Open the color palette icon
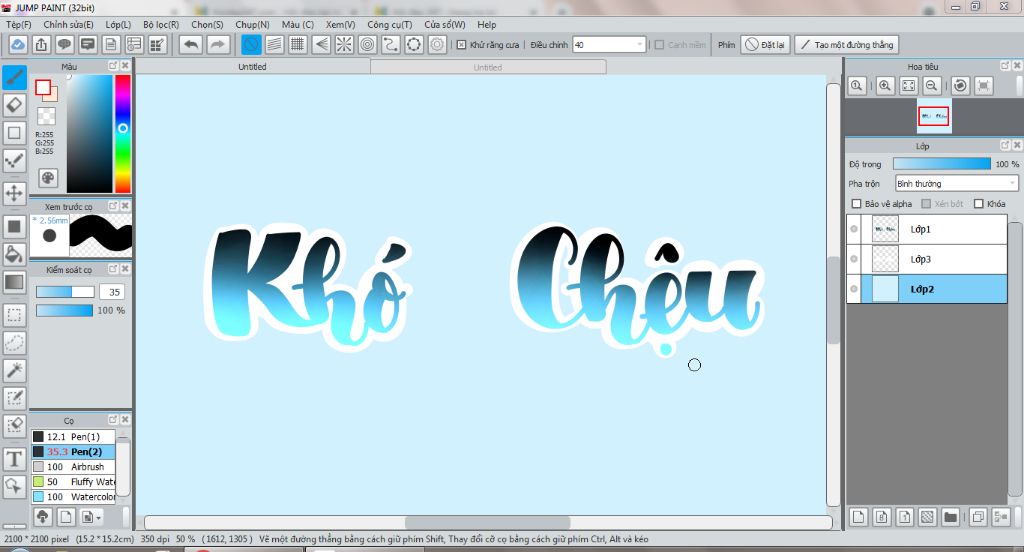 point(48,178)
